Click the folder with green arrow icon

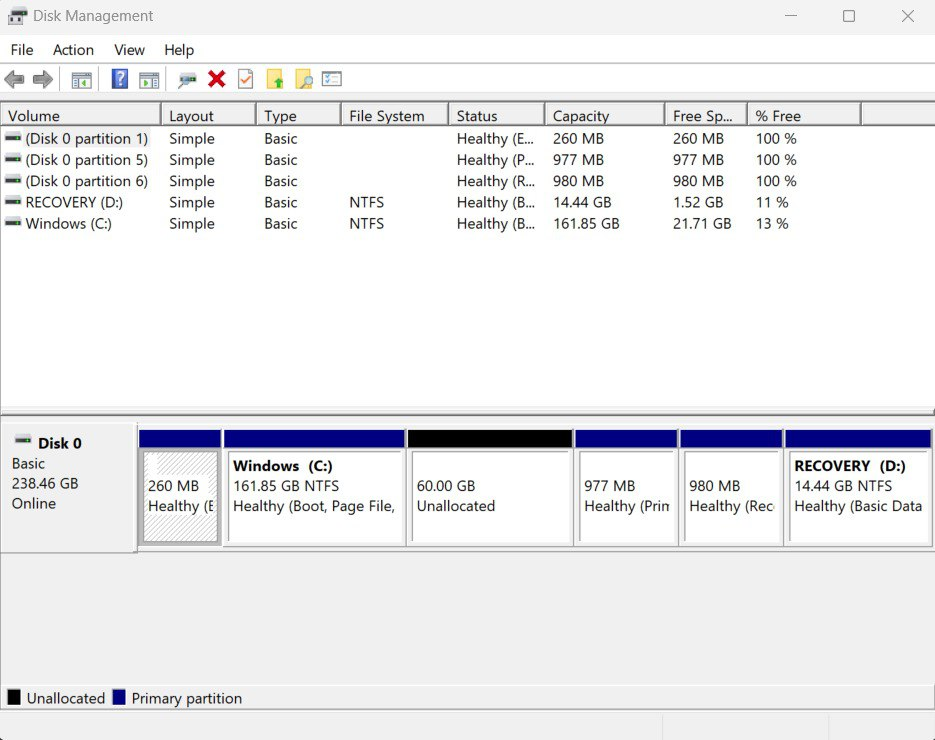(x=275, y=80)
